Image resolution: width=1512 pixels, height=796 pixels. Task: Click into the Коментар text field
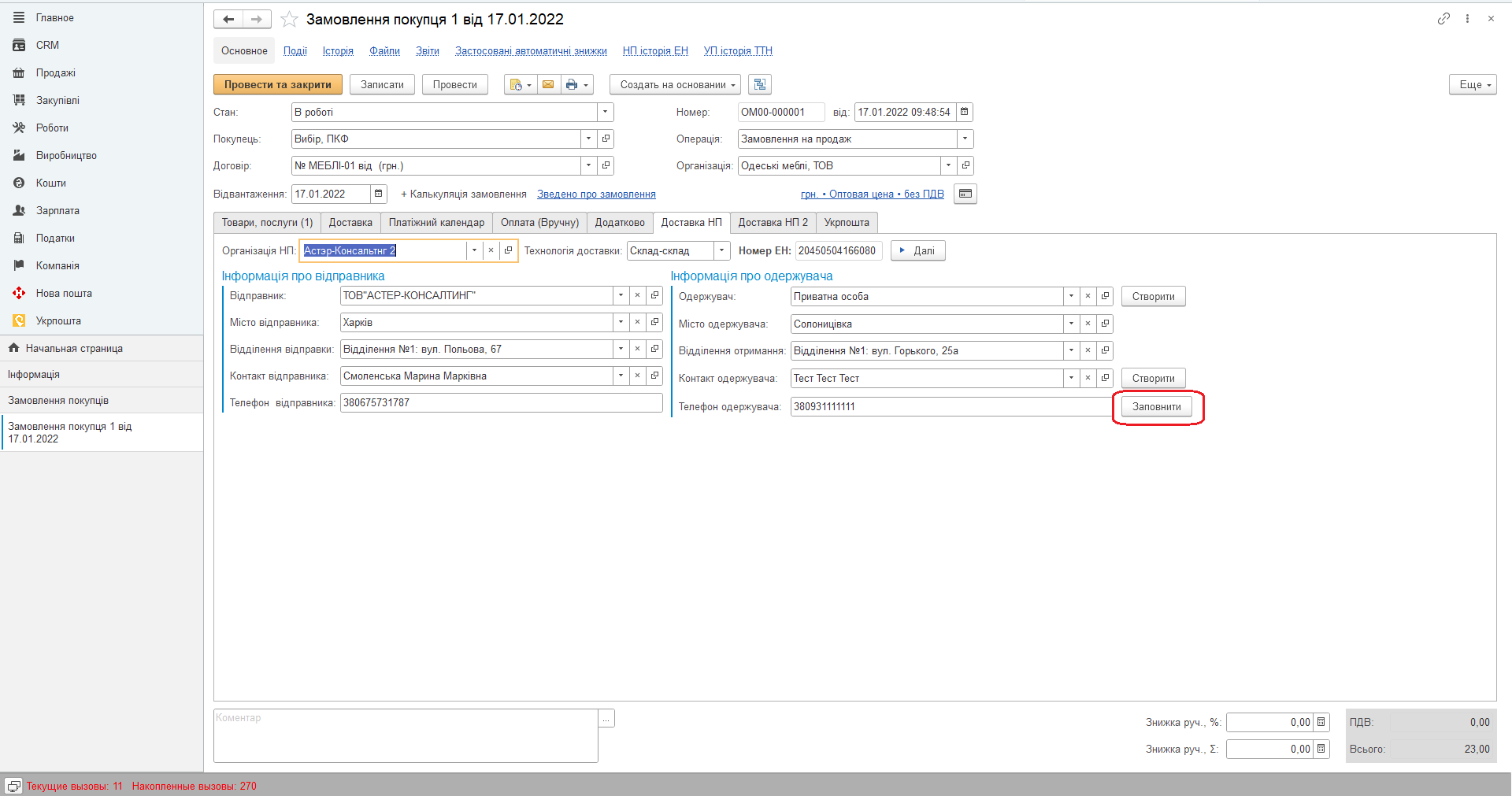tap(406, 735)
